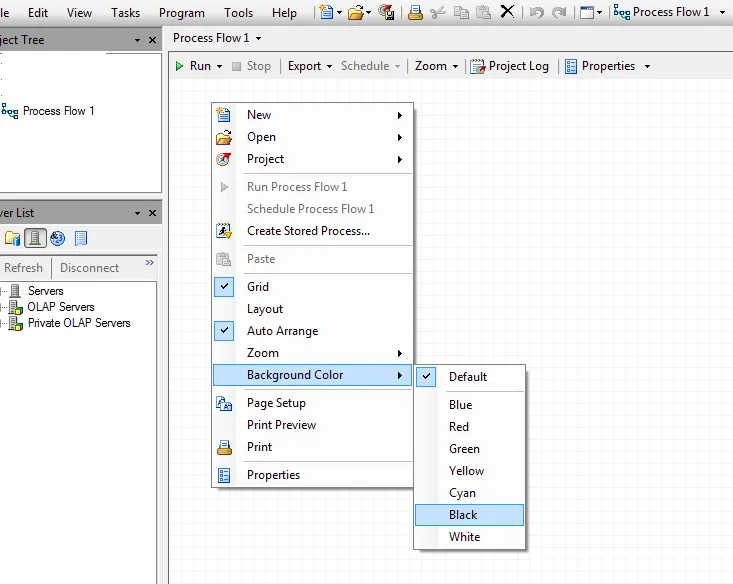Screen dimensions: 733x584
Task: Select Blue background color
Action: point(469,405)
